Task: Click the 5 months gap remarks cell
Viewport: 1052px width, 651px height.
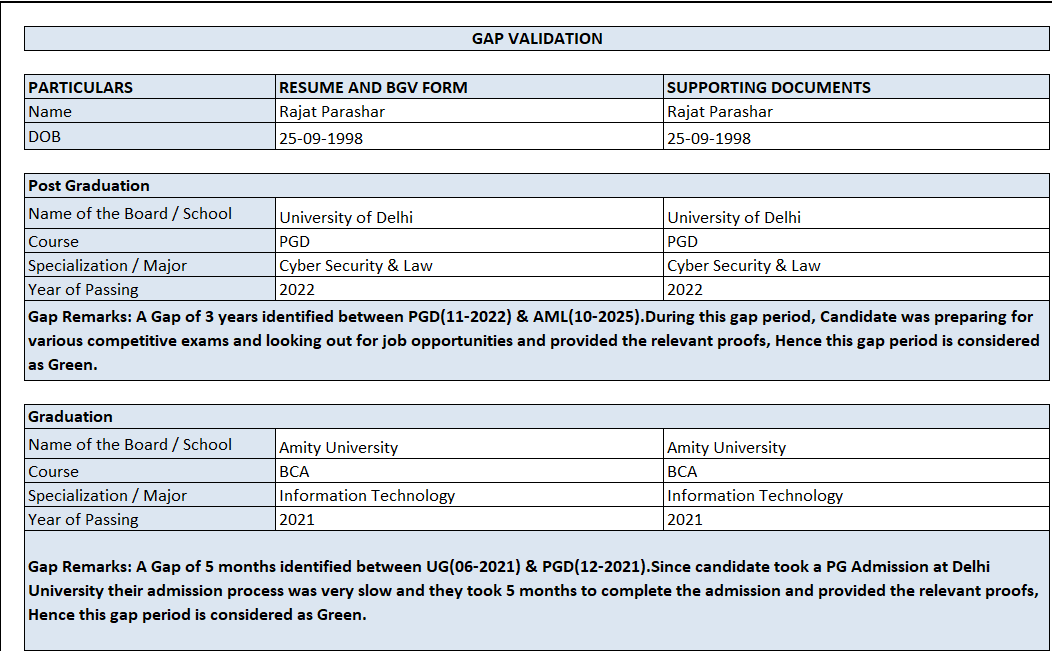Action: click(537, 591)
